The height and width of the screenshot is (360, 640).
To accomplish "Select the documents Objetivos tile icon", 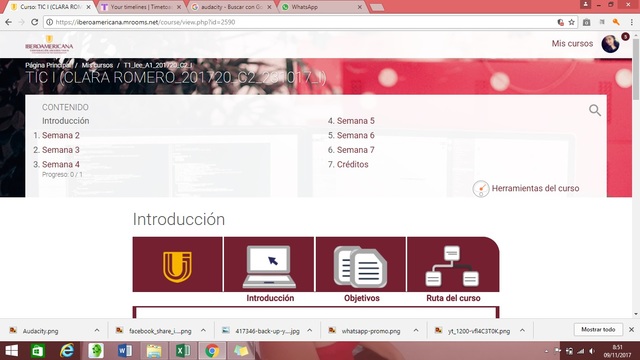I will click(x=360, y=267).
